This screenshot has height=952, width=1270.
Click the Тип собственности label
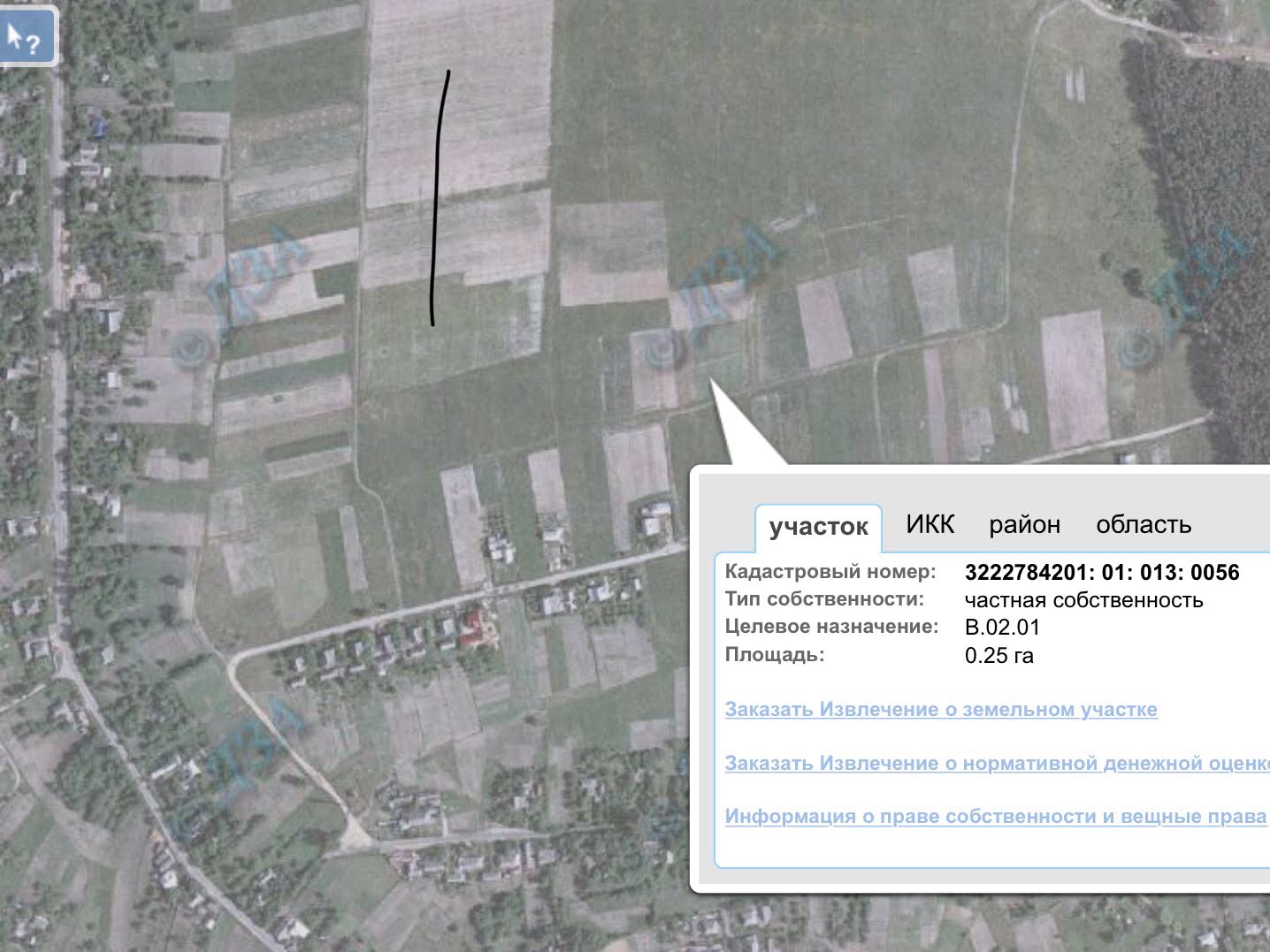(824, 598)
